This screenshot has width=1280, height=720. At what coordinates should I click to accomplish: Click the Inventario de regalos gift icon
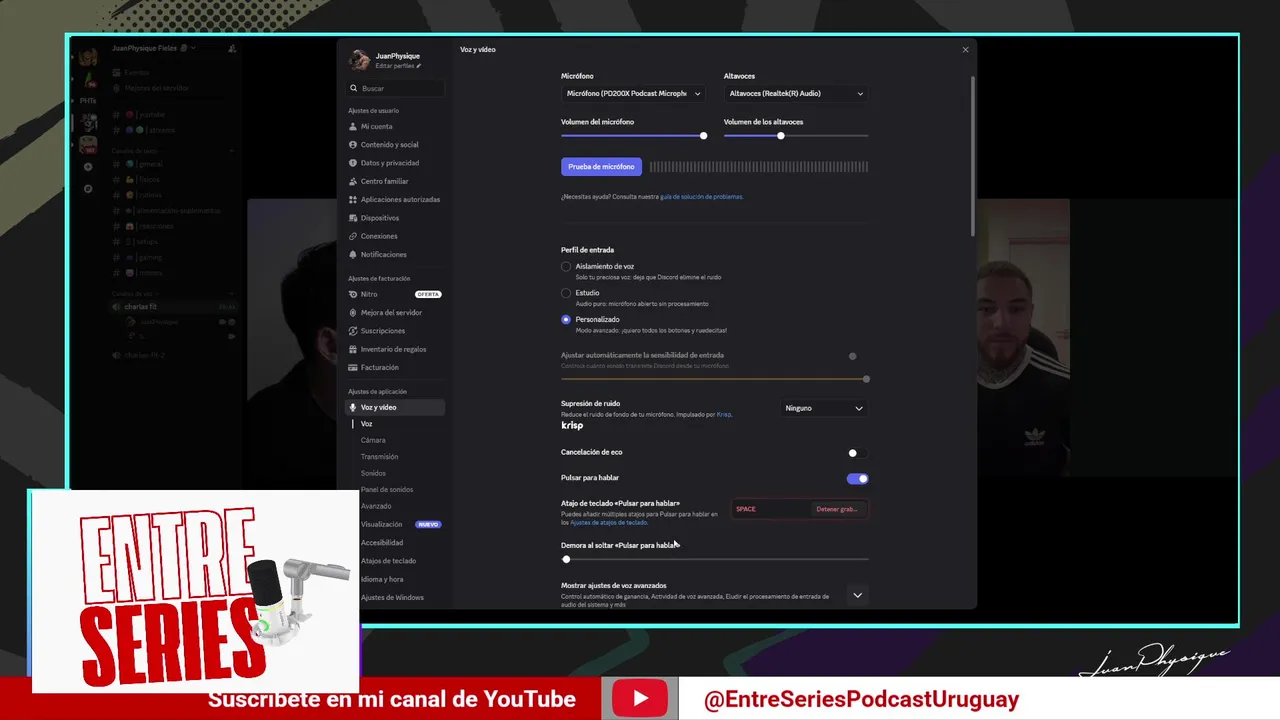coord(353,349)
